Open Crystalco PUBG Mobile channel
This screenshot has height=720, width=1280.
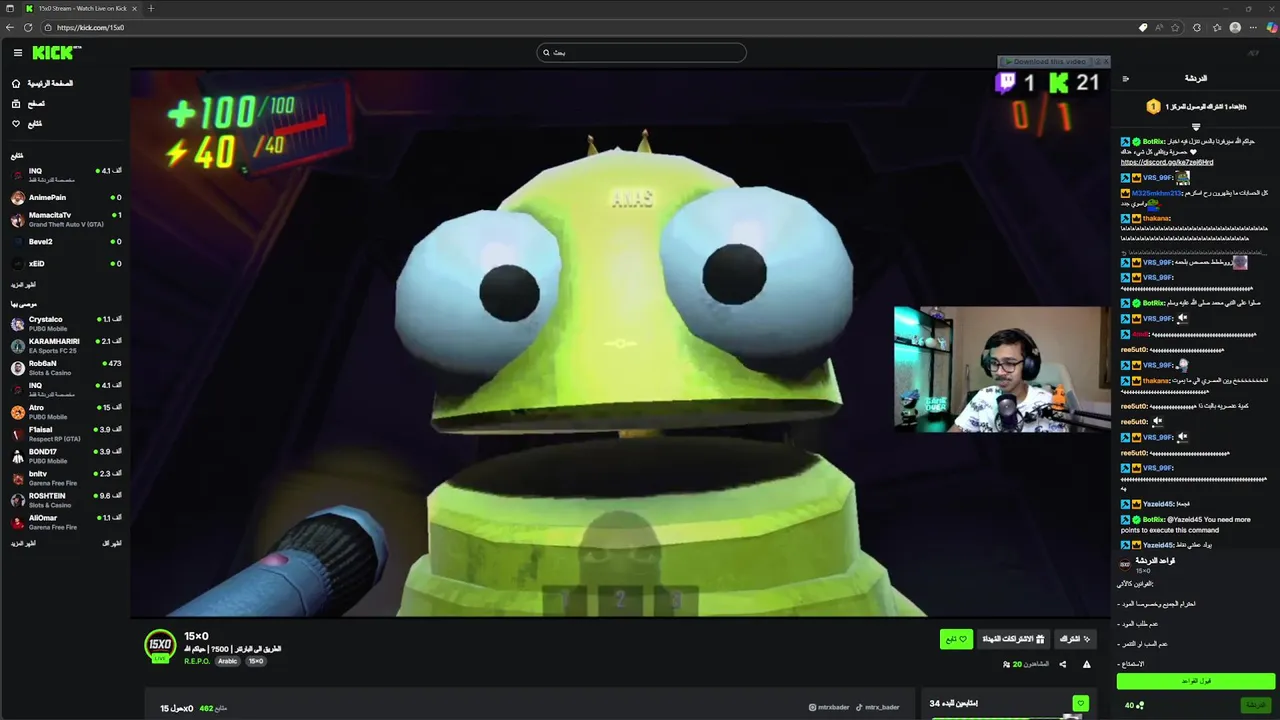(66, 323)
